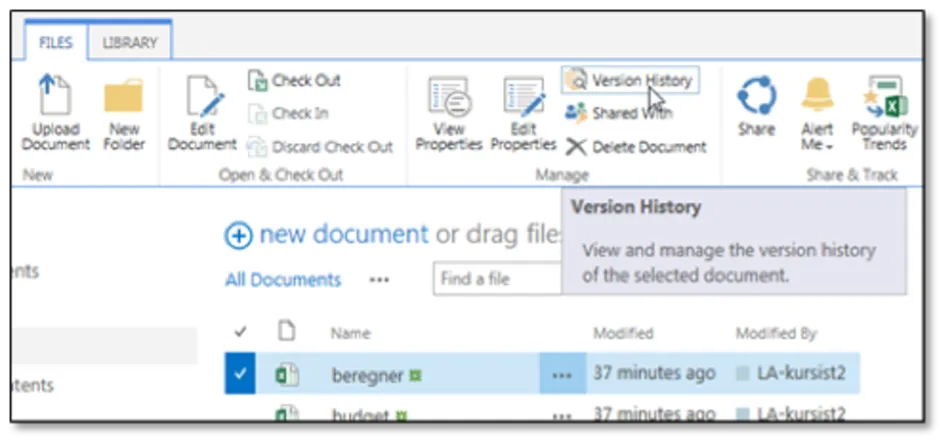This screenshot has height=441, width=943.
Task: Sort by the Modified column header
Action: click(x=623, y=333)
